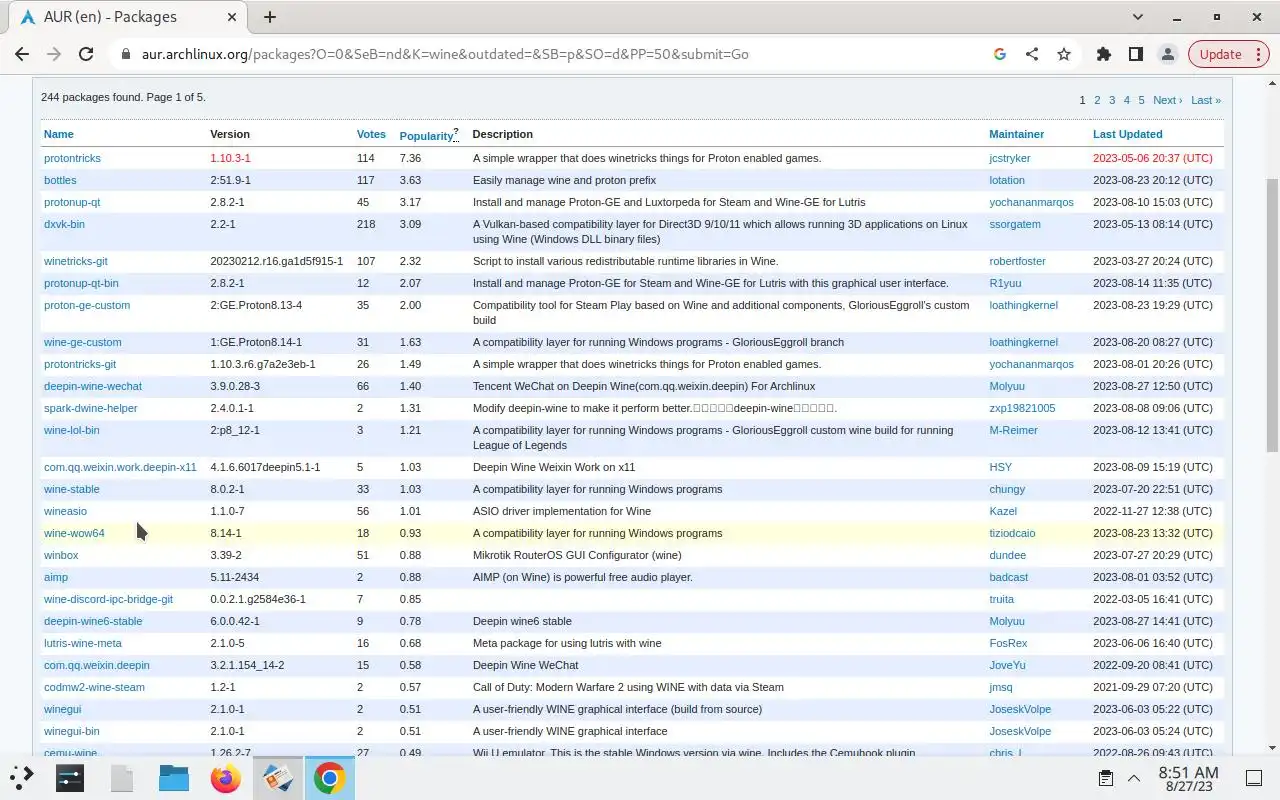Screen dimensions: 1280x800
Task: Reload the current page
Action: tap(86, 54)
